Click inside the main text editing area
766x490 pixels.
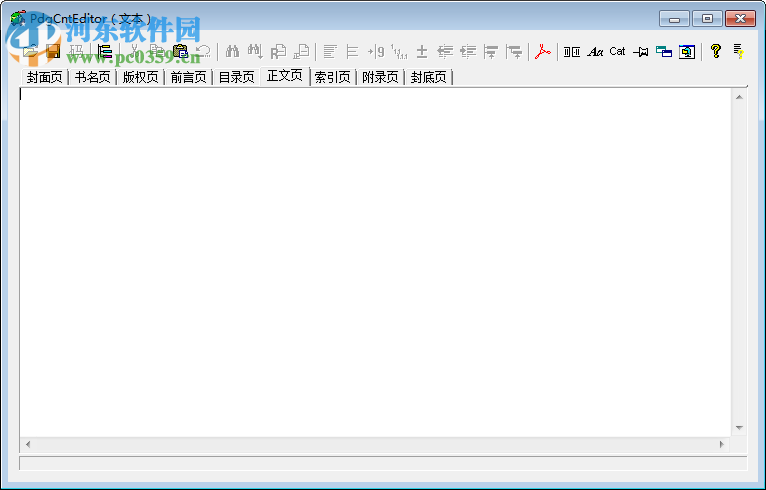375,262
